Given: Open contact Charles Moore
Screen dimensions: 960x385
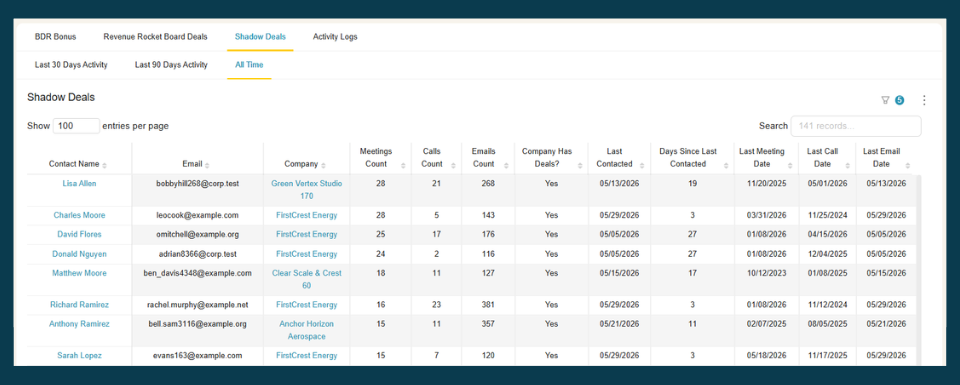Looking at the screenshot, I should point(79,215).
